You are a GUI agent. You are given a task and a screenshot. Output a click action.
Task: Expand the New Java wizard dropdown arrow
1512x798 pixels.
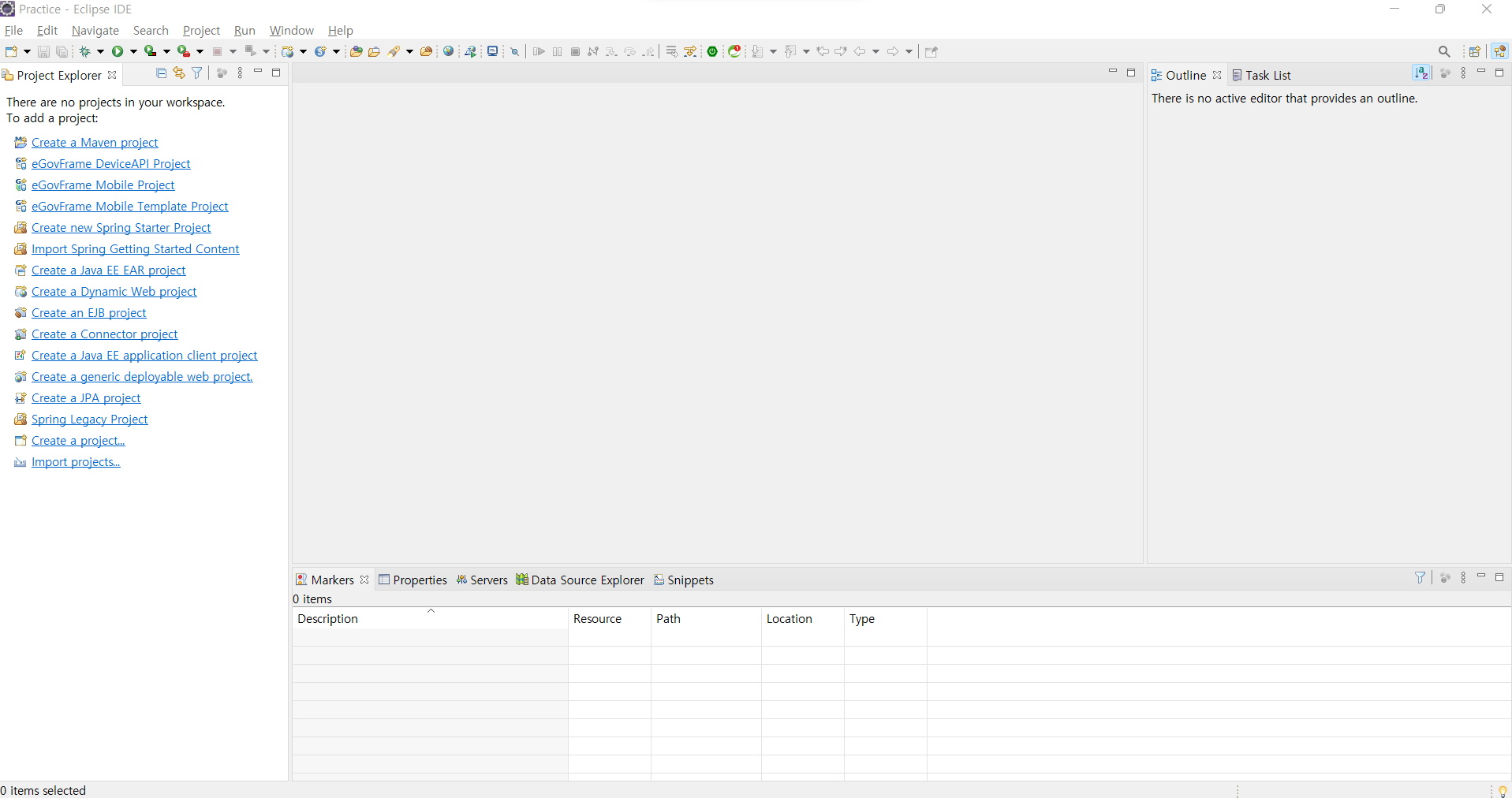[303, 51]
